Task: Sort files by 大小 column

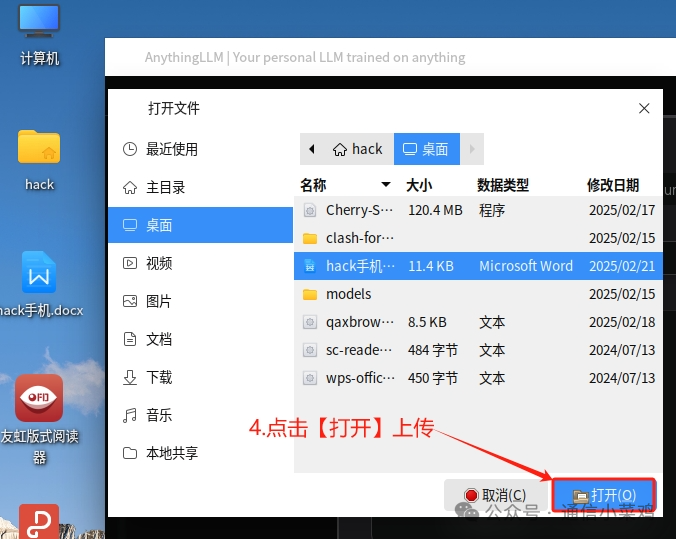Action: (x=419, y=185)
